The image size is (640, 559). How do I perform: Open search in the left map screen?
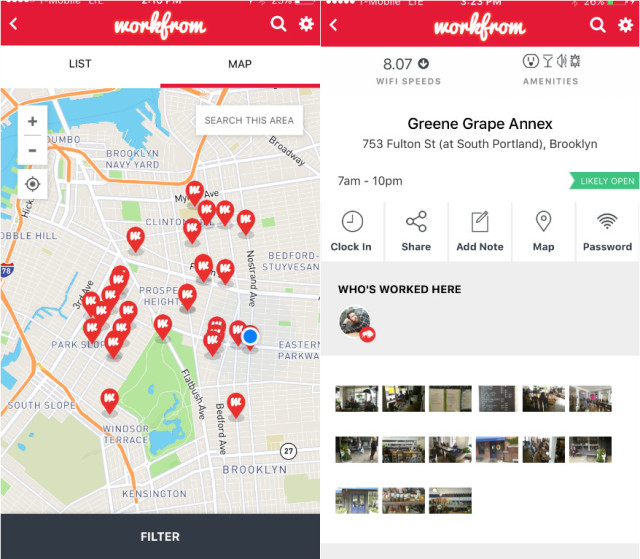coord(278,24)
